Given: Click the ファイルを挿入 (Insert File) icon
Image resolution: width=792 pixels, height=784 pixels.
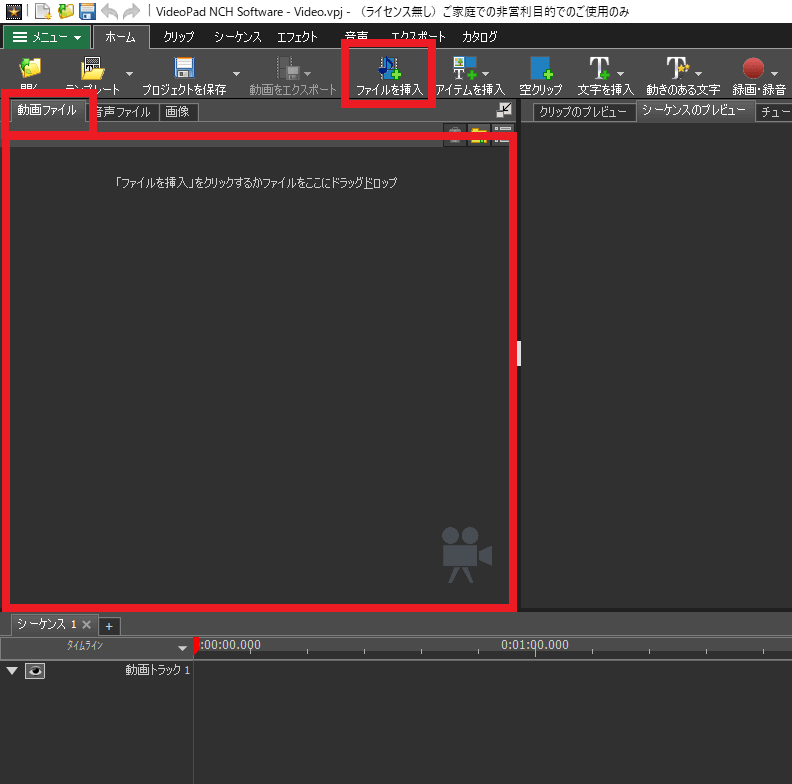Looking at the screenshot, I should tap(388, 68).
